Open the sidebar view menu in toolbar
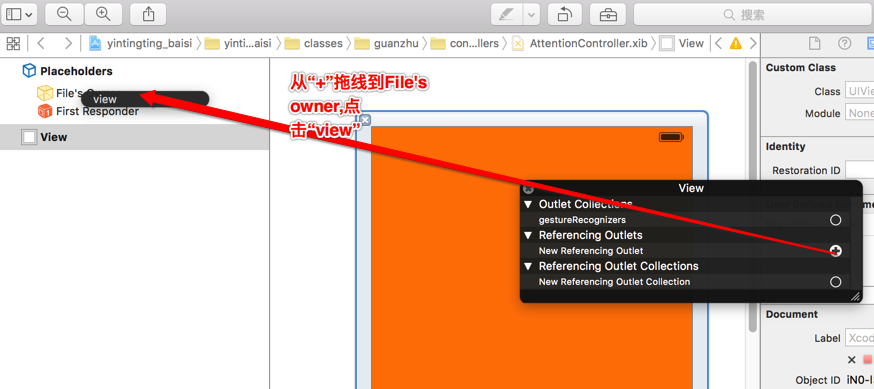The image size is (874, 389). (20, 14)
